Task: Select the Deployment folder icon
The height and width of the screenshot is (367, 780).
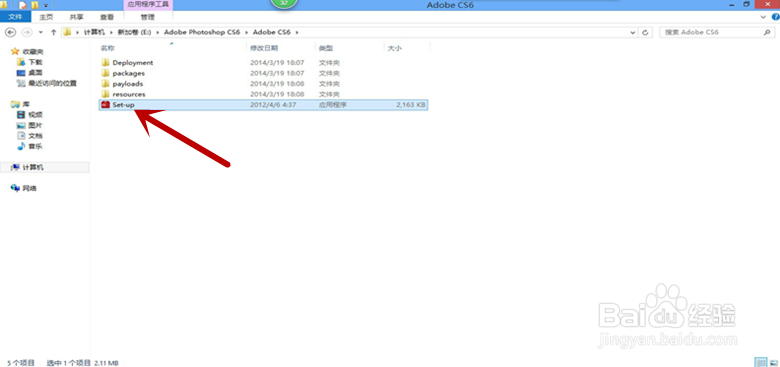Action: click(x=105, y=63)
